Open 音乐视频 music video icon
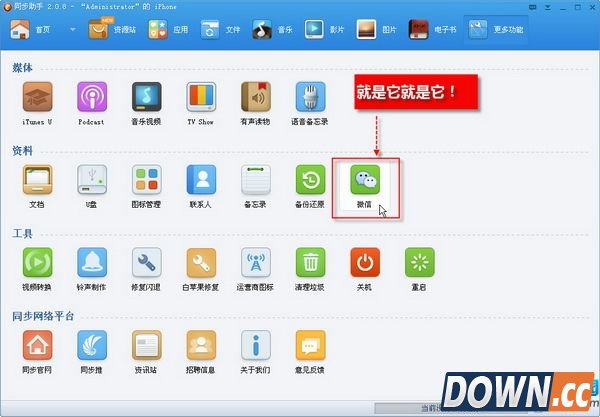Screen dimensions: 600x417 147,97
